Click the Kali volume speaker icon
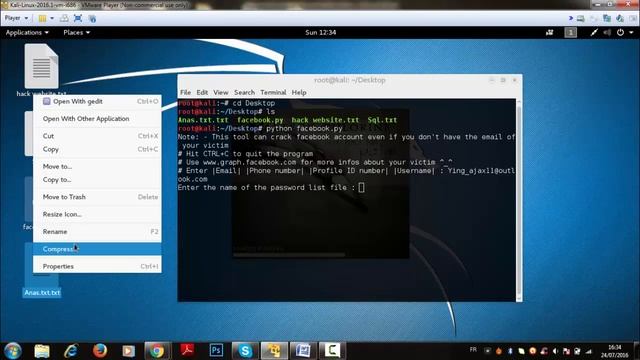The image size is (640, 360). click(607, 33)
